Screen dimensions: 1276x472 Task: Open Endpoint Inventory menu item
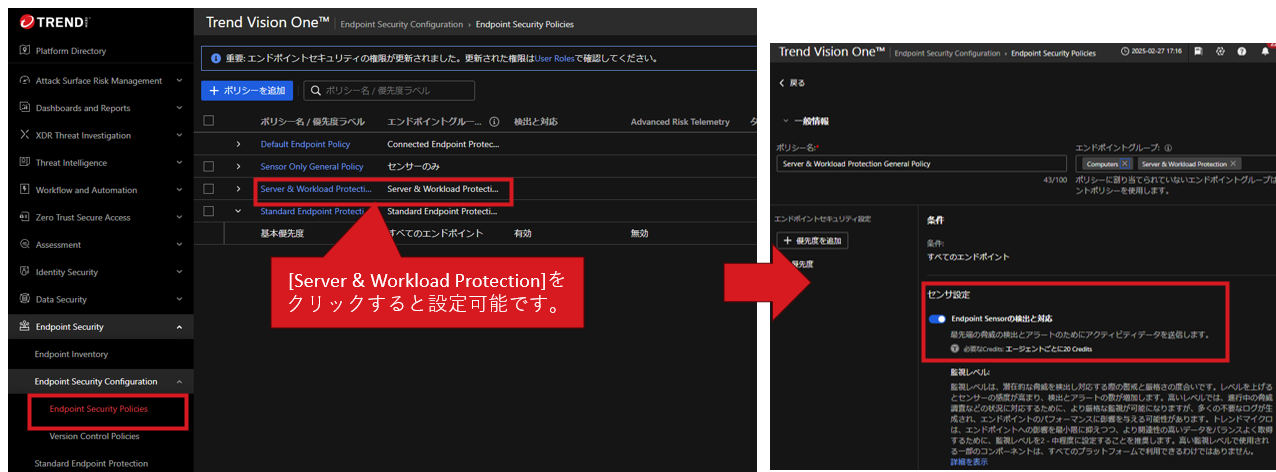click(x=71, y=354)
